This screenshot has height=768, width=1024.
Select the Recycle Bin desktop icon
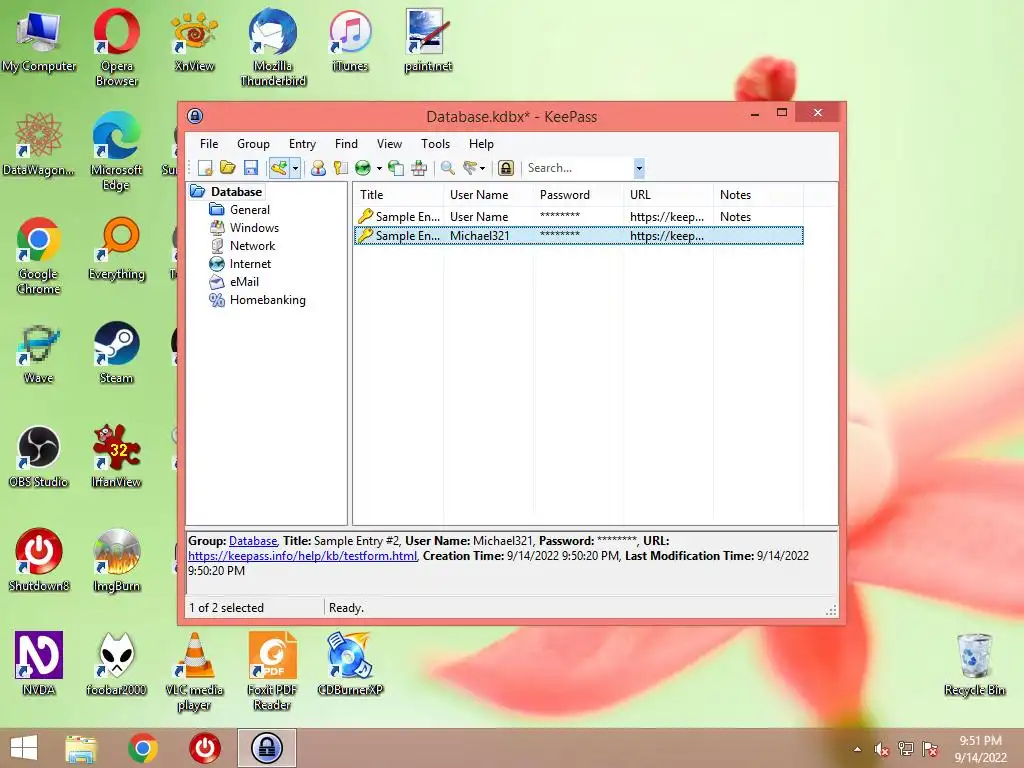pyautogui.click(x=974, y=664)
